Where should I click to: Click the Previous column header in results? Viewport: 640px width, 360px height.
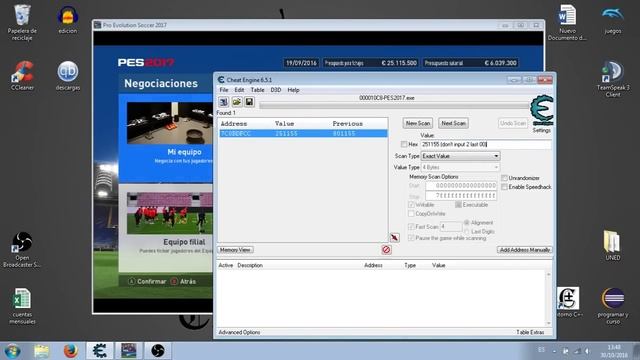[347, 124]
